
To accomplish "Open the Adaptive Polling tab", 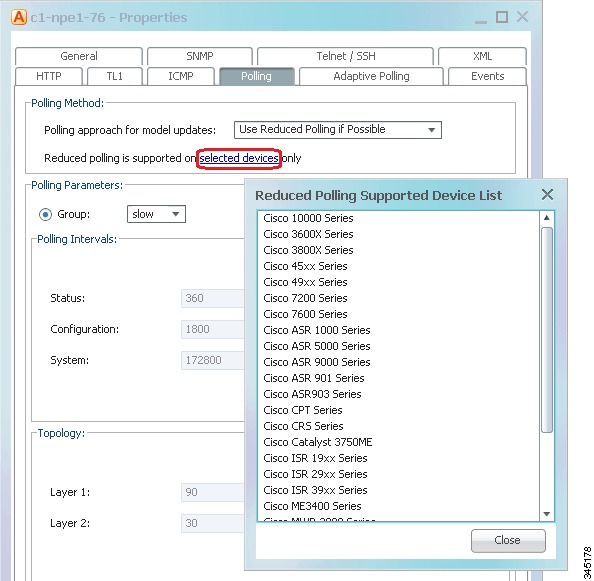I will pos(371,76).
